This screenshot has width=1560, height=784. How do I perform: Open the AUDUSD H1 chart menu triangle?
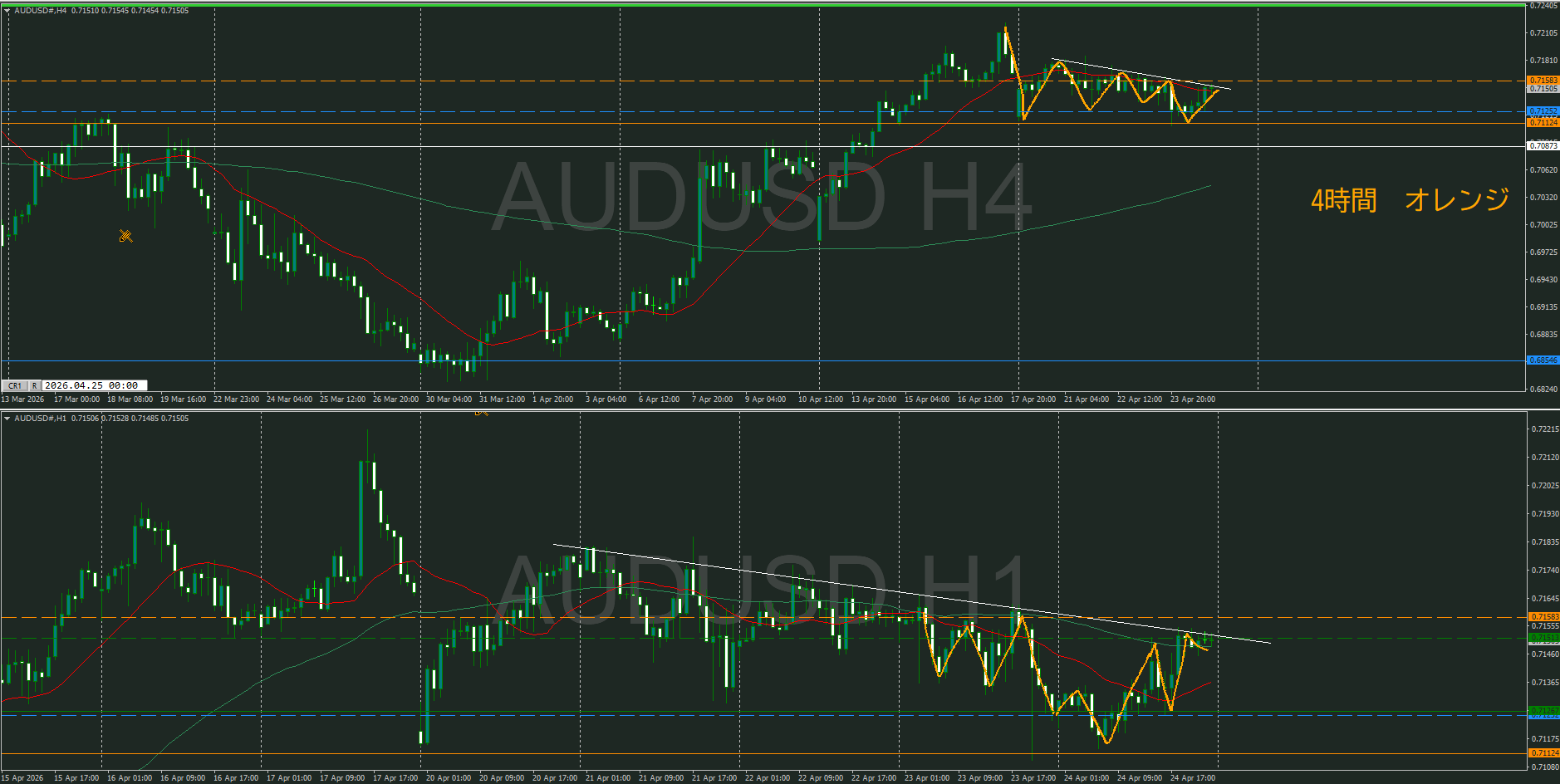pyautogui.click(x=7, y=419)
